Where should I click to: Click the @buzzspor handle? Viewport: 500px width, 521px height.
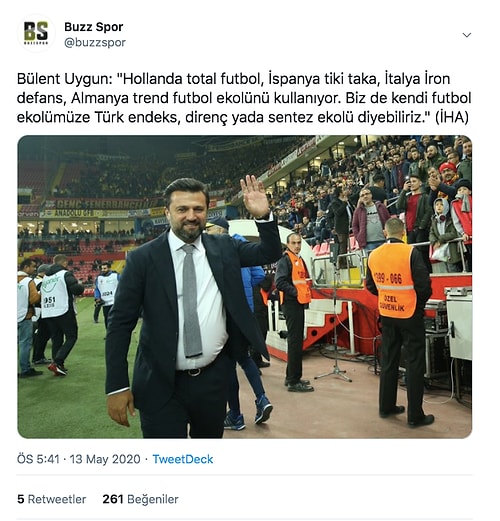tap(95, 43)
